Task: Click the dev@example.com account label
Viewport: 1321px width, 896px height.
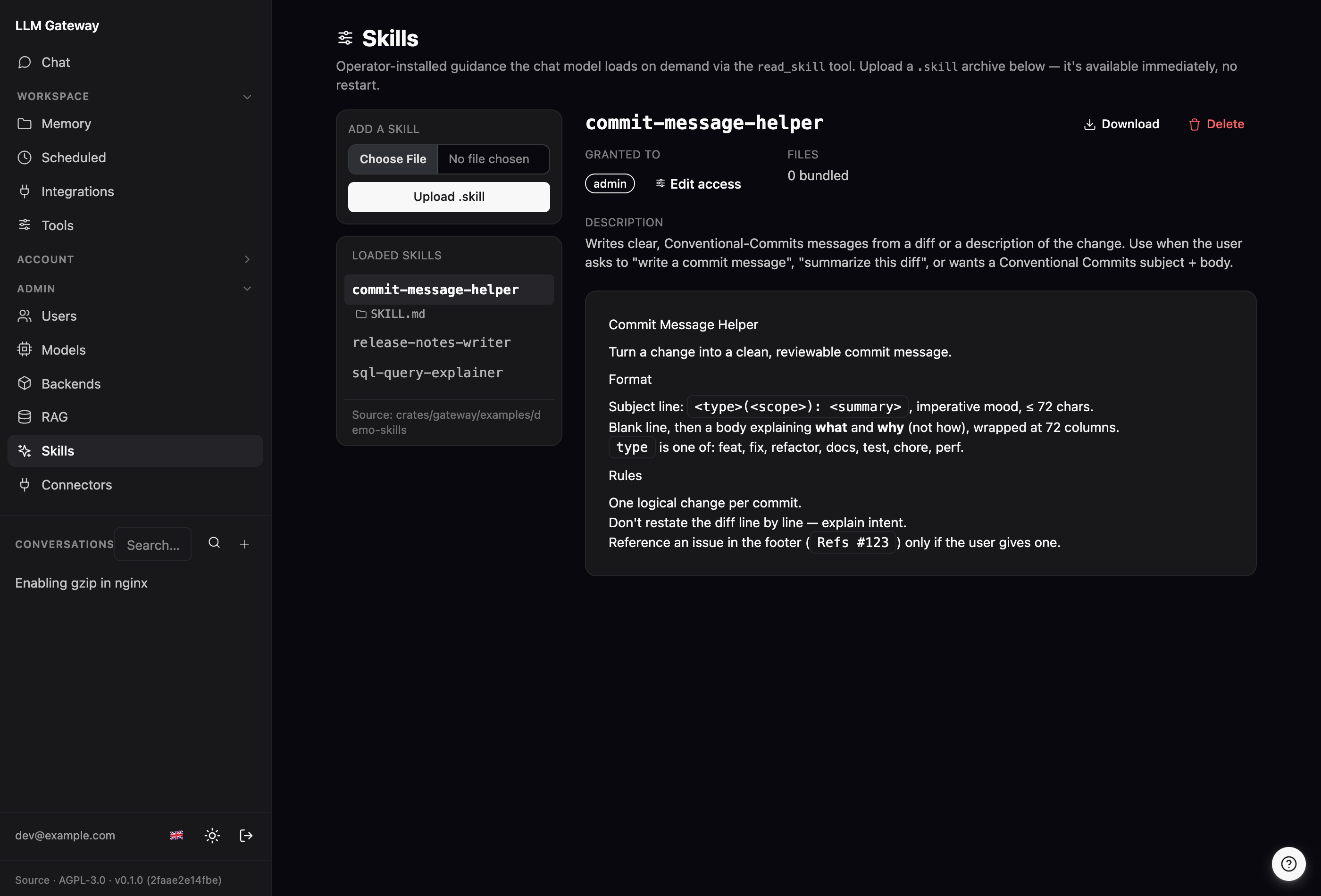Action: (x=66, y=836)
